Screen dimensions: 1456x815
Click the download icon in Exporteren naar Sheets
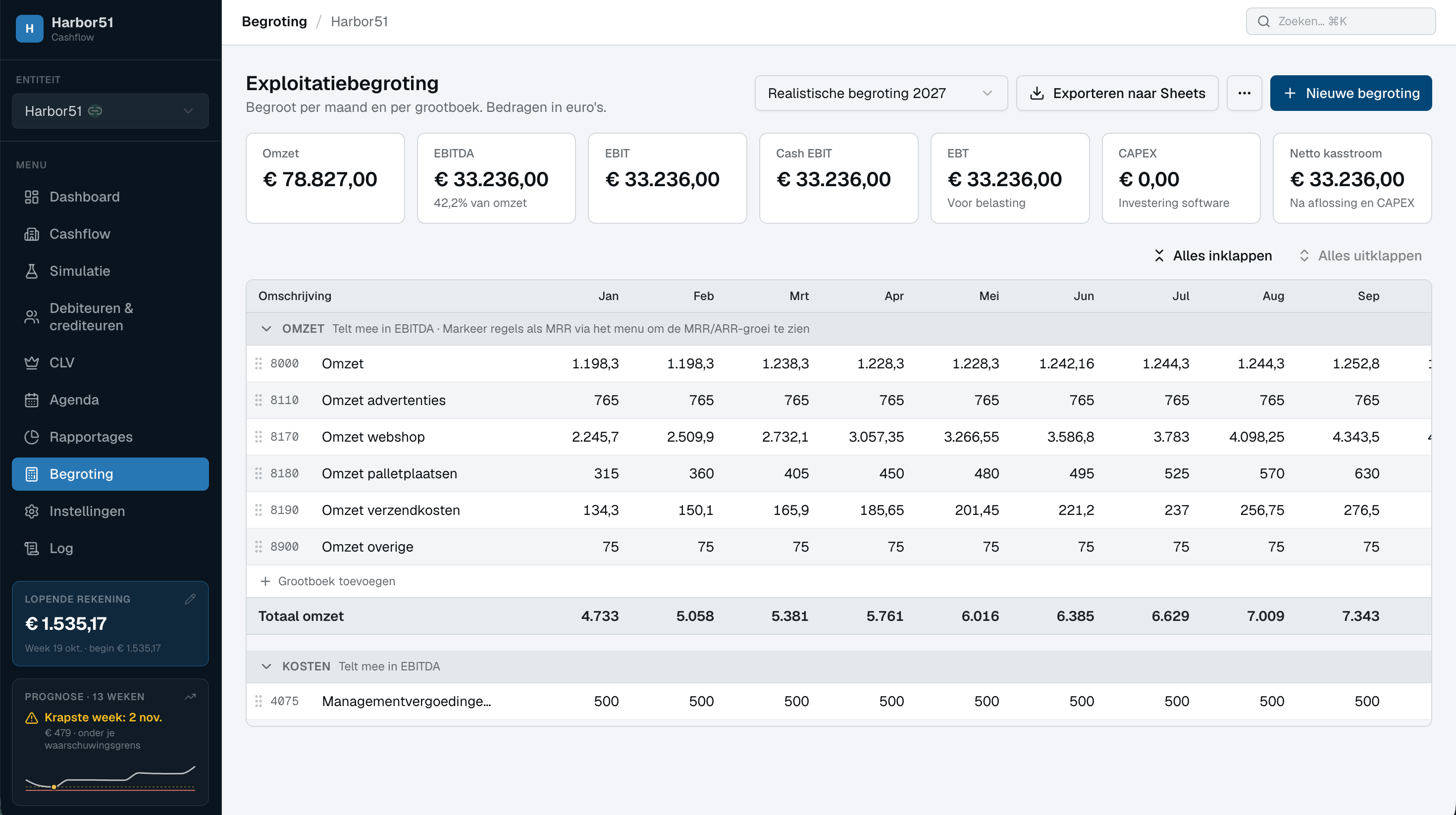pyautogui.click(x=1037, y=93)
